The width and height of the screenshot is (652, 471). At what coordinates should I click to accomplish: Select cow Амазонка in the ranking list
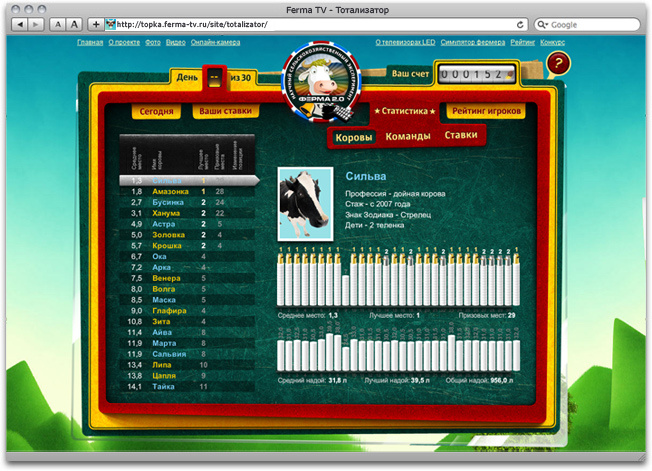pos(169,190)
